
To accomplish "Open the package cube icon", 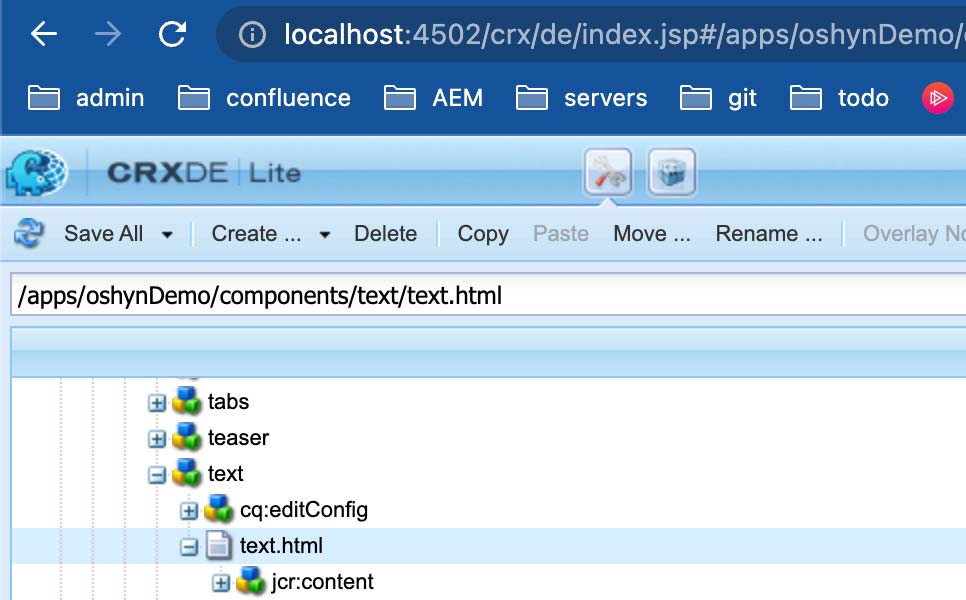I will (672, 173).
